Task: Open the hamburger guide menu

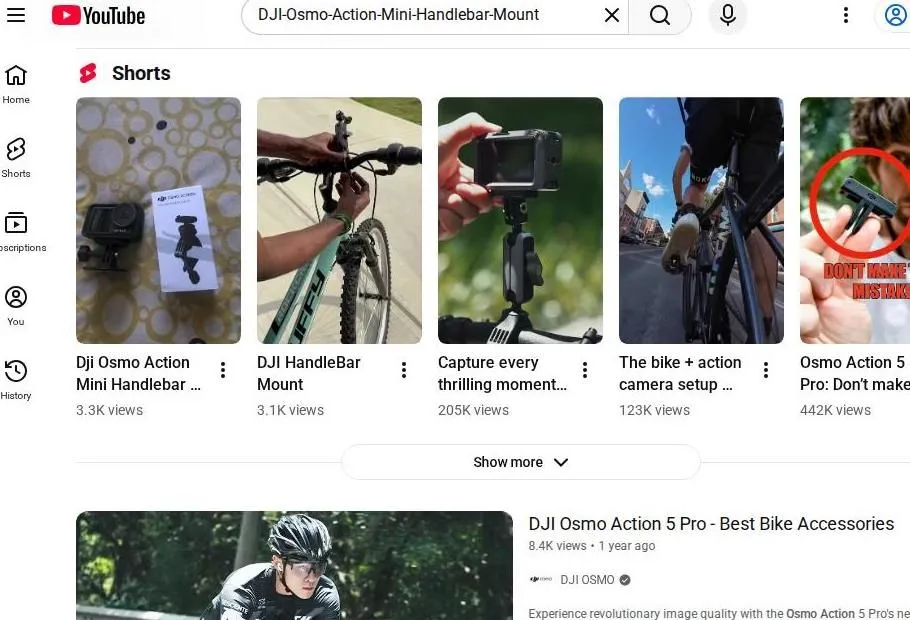Action: click(x=16, y=15)
